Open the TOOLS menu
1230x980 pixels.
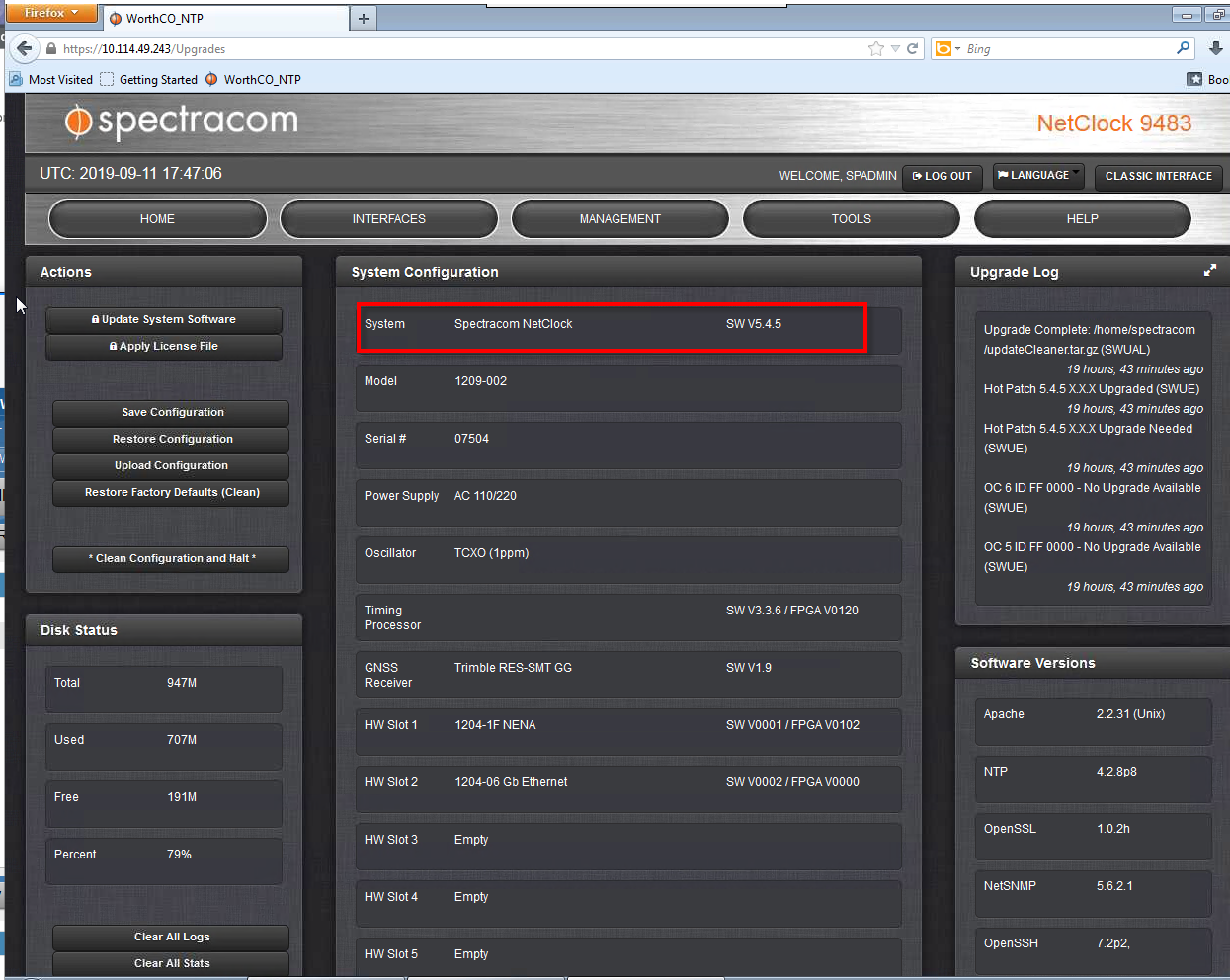852,219
